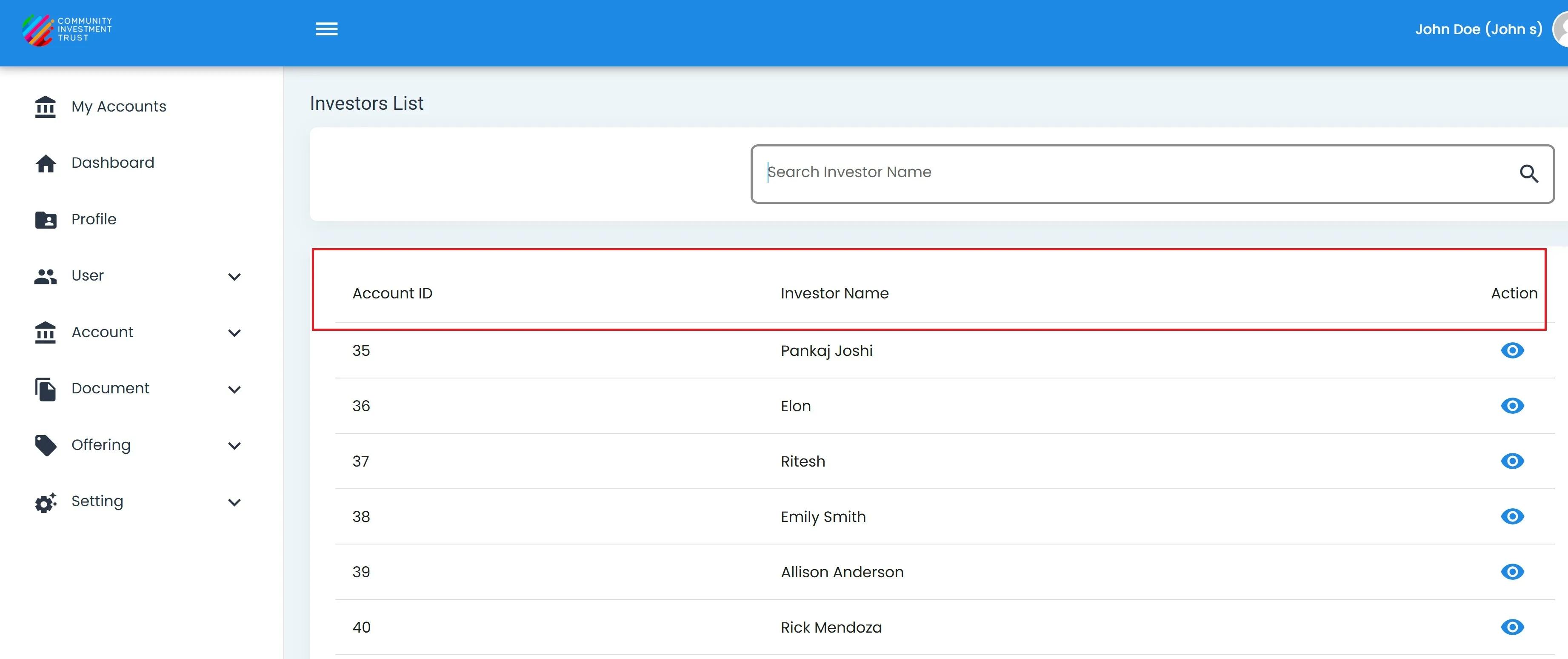View Allison Anderson's account eye icon
The image size is (1568, 659).
tap(1512, 572)
